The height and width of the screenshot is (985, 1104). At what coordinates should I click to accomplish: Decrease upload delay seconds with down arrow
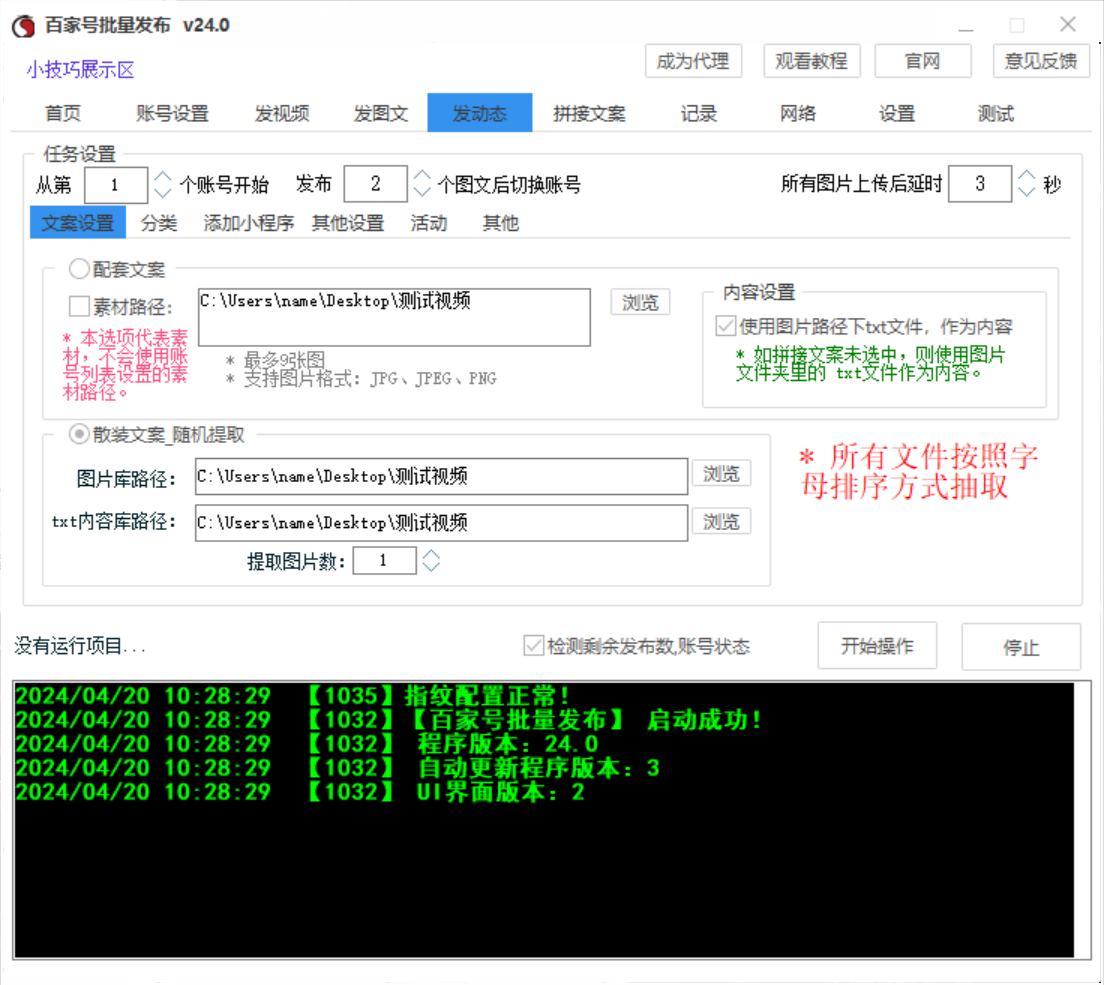(x=1027, y=192)
